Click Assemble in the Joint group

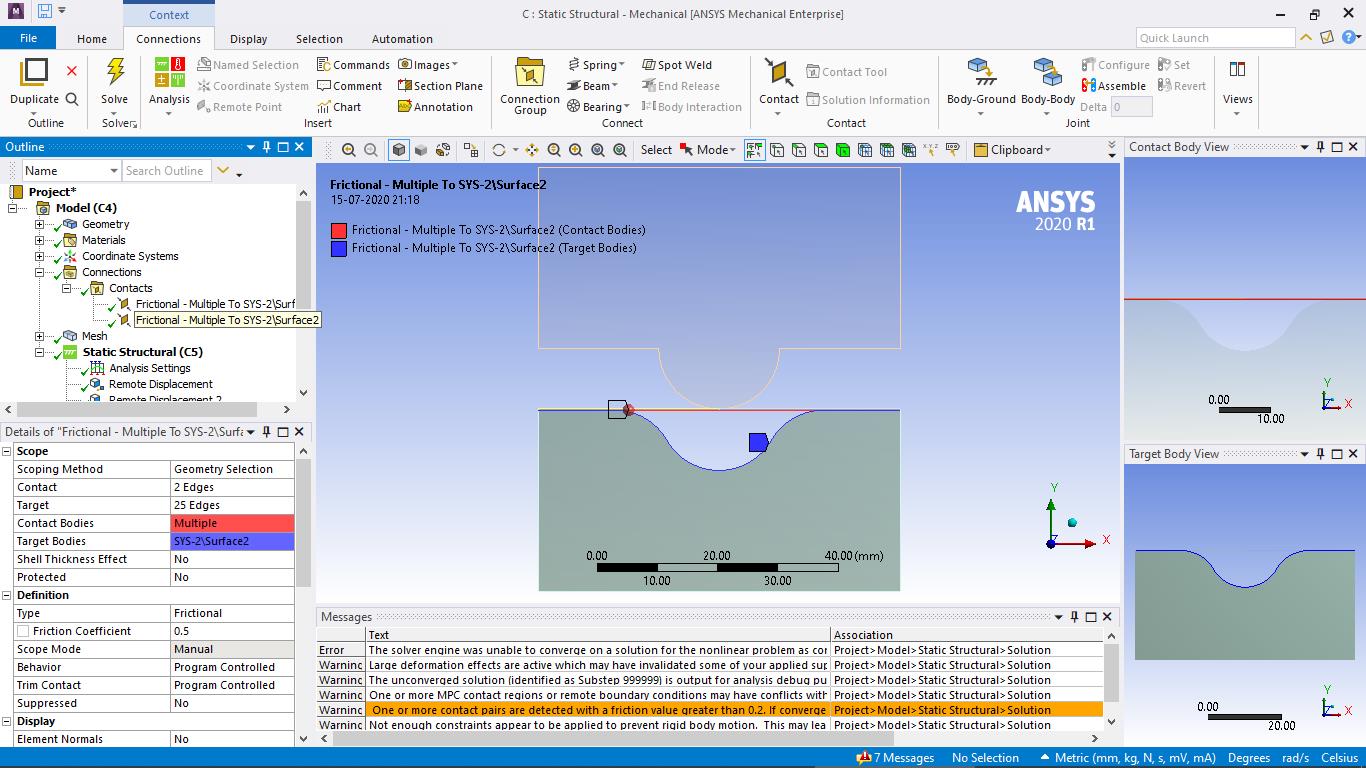point(1113,86)
